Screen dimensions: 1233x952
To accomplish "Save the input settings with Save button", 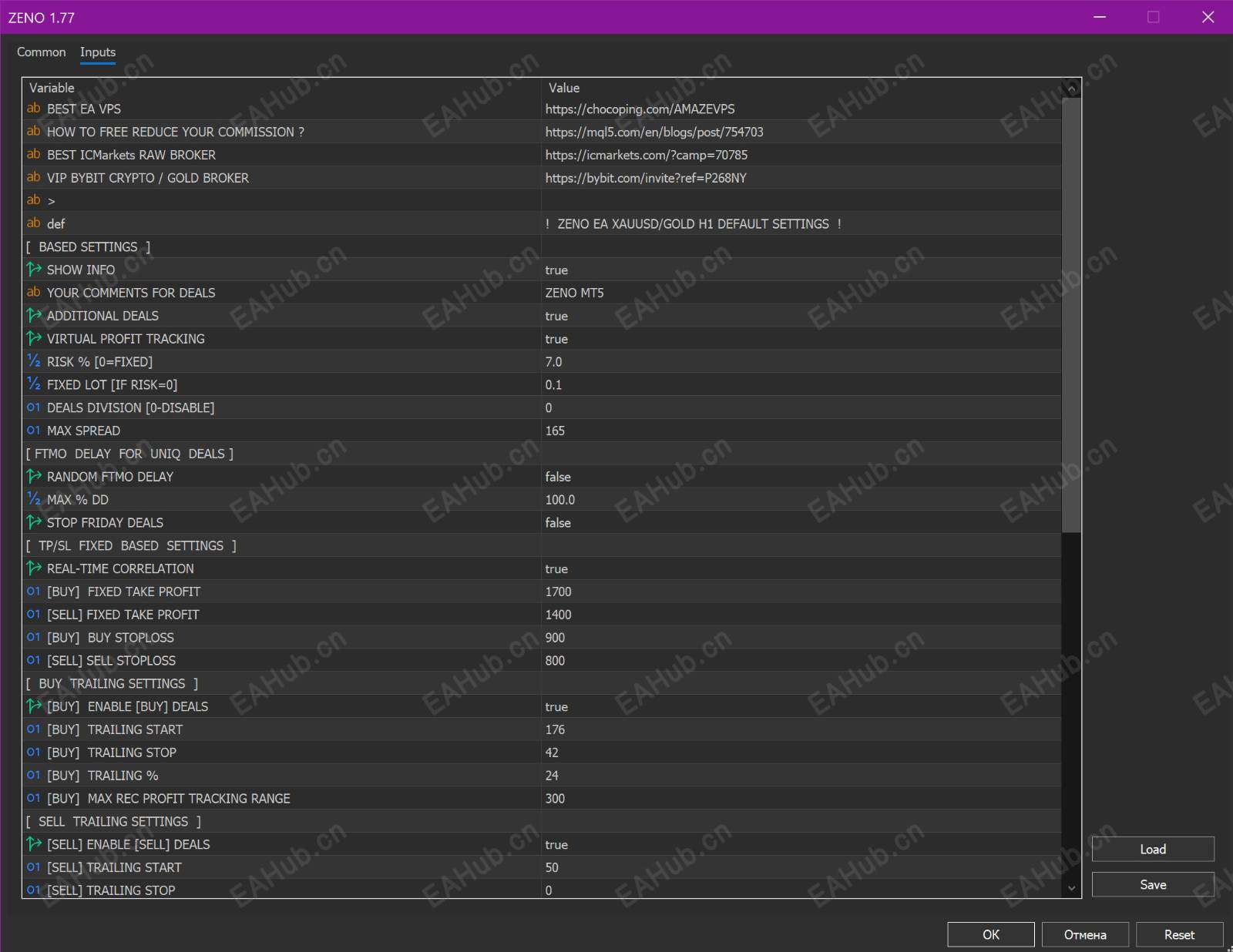I will [x=1153, y=884].
